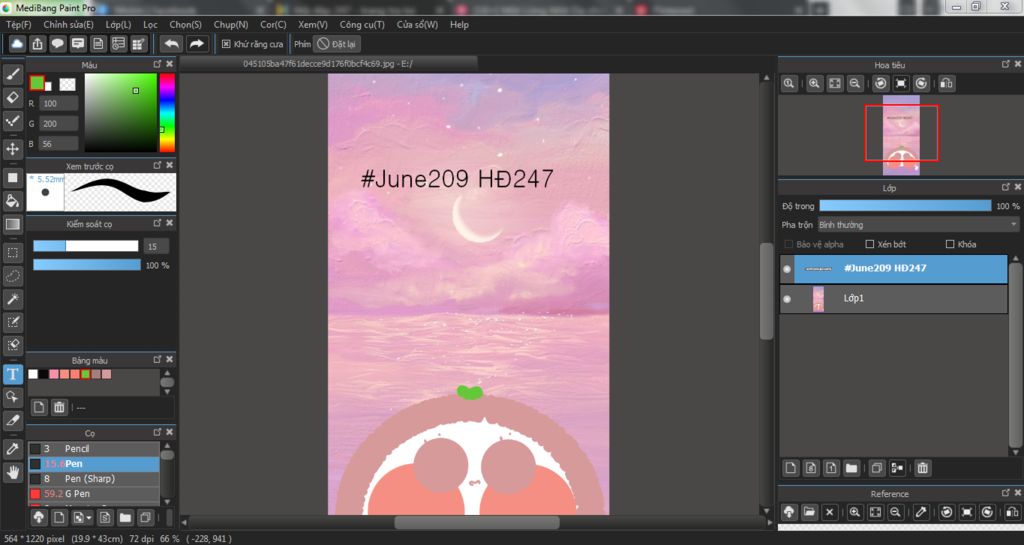
Task: Select the Operation tool below Text
Action: [12, 397]
